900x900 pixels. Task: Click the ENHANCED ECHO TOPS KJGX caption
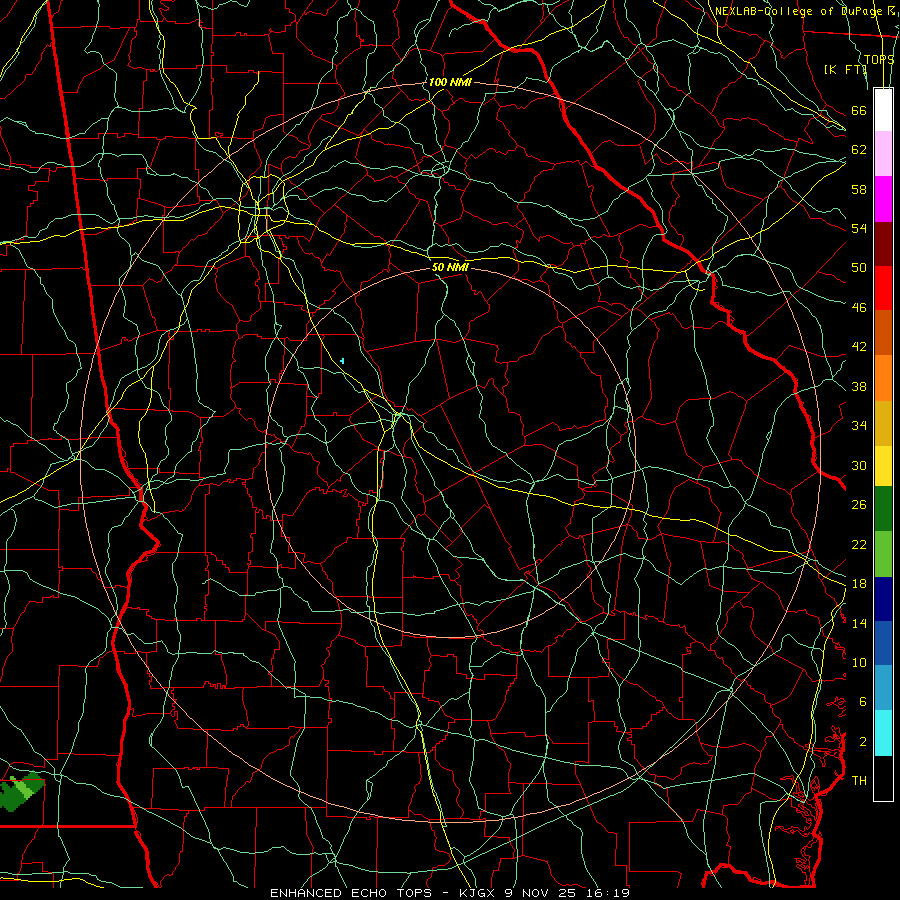pyautogui.click(x=450, y=893)
